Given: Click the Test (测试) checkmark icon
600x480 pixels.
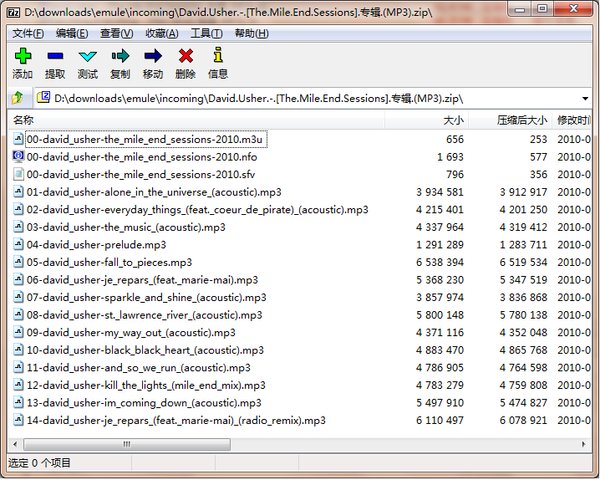Looking at the screenshot, I should click(x=88, y=57).
